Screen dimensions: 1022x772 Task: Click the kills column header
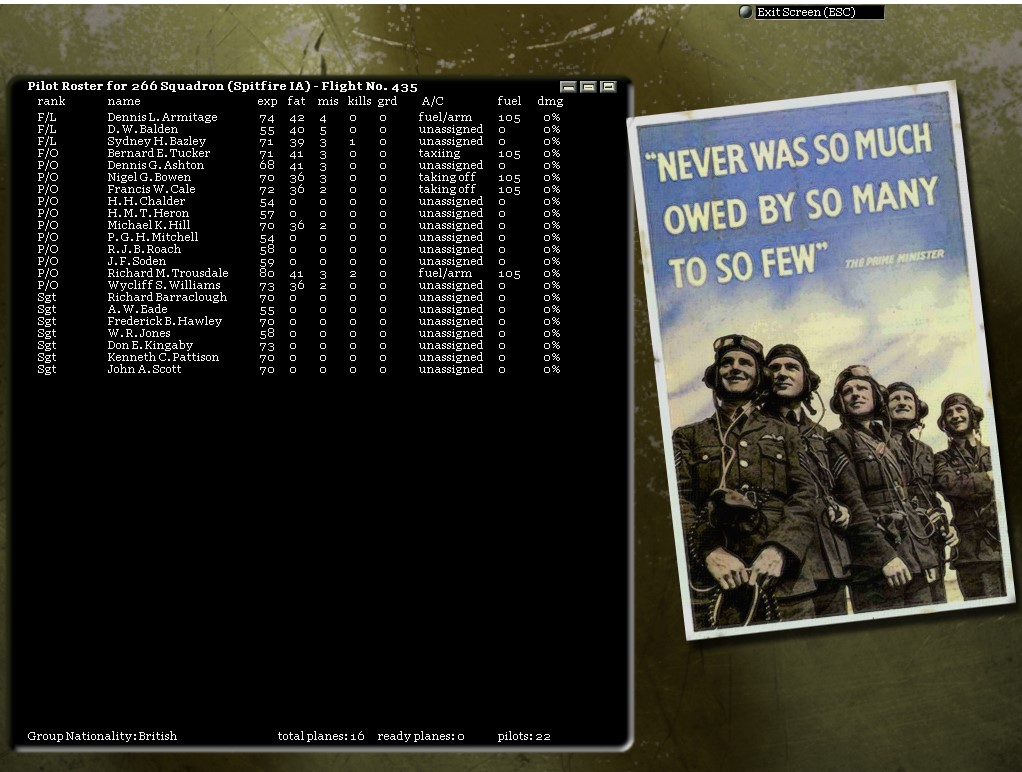359,101
